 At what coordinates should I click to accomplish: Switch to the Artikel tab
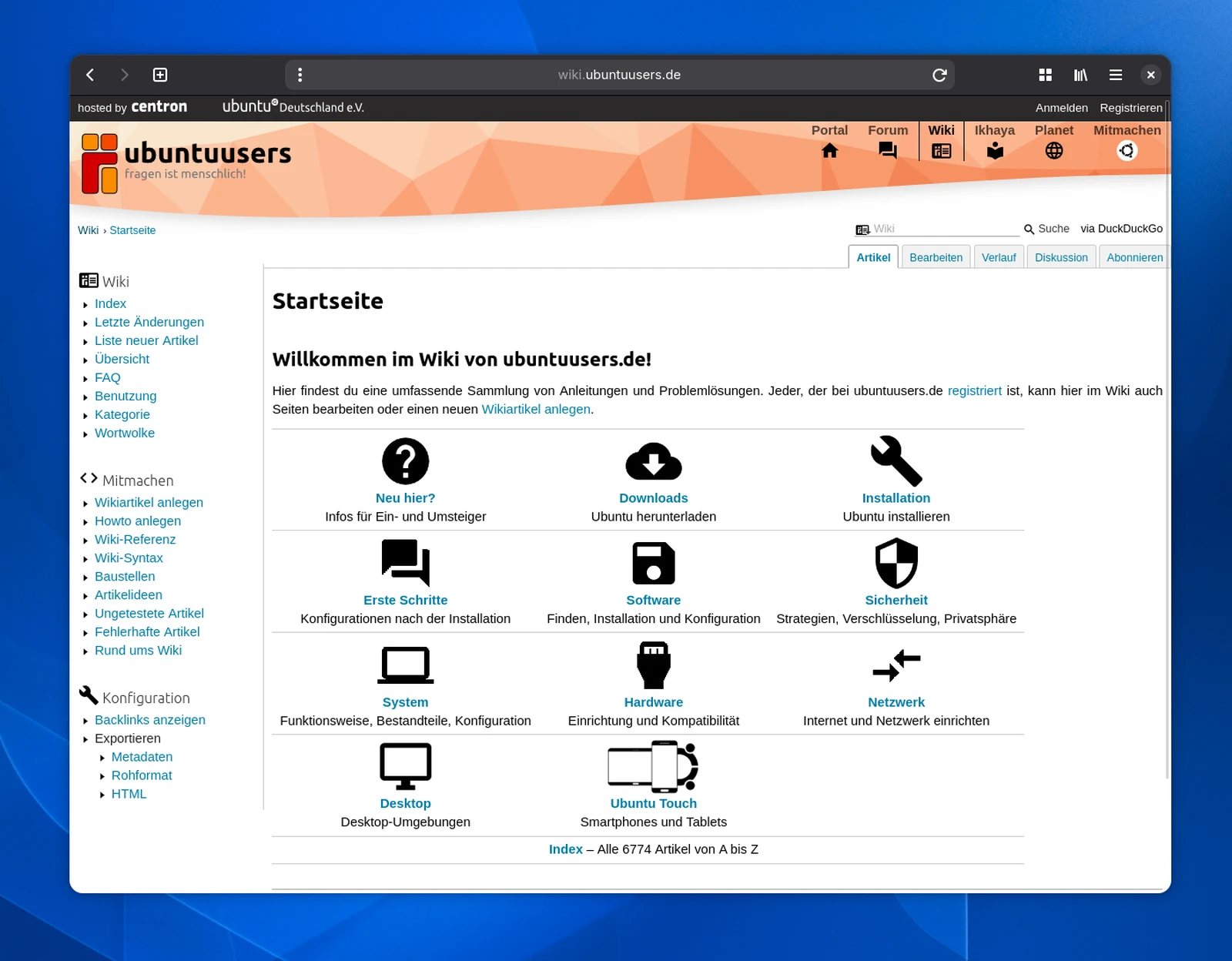[873, 257]
